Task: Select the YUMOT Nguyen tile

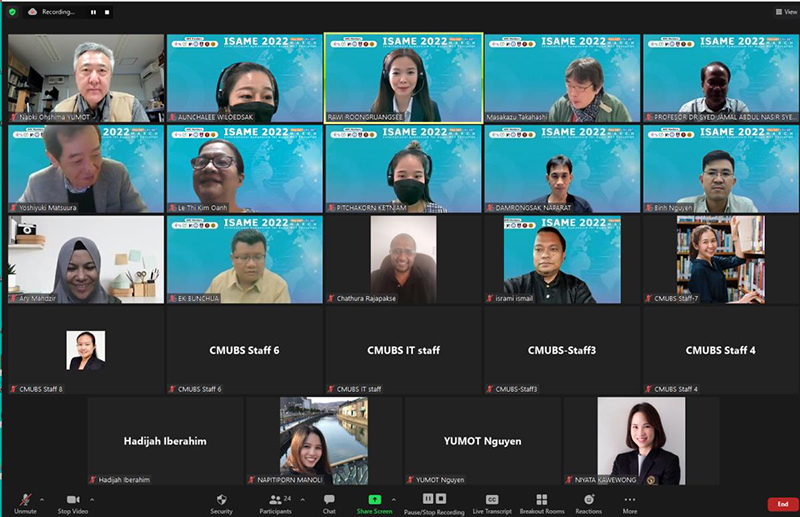Action: point(483,441)
